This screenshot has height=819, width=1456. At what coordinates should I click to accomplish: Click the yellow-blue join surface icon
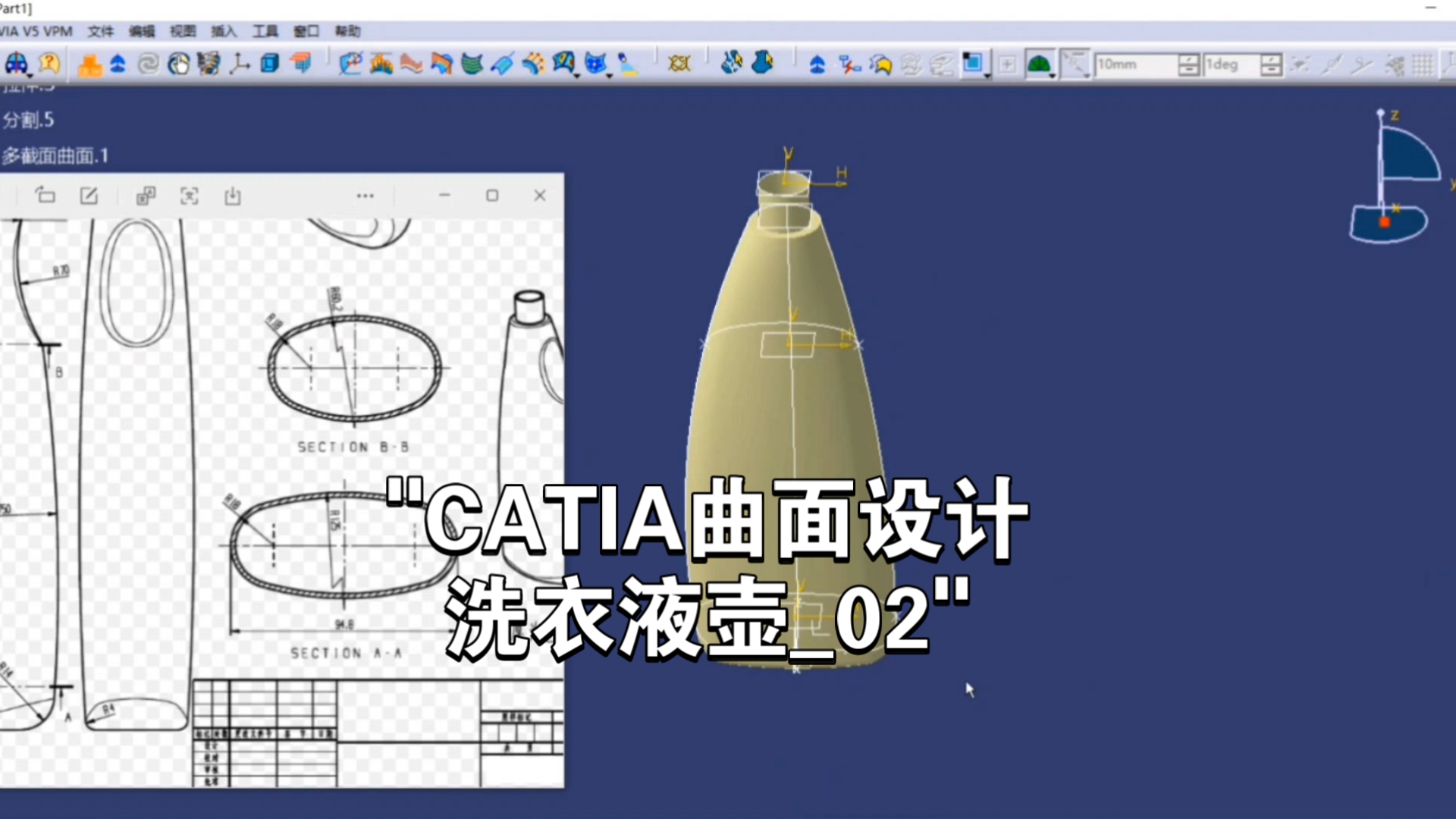(x=533, y=64)
